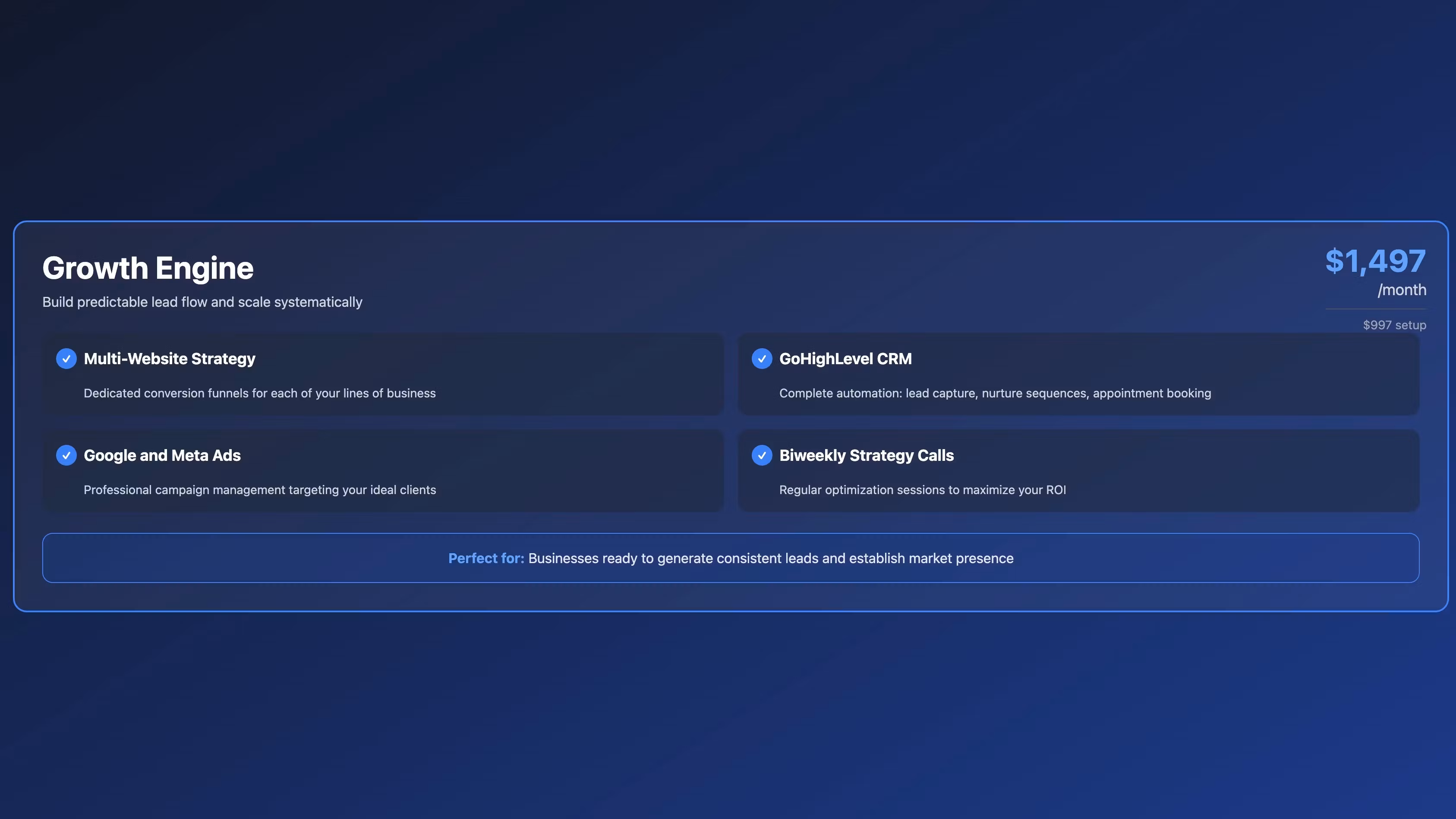Click the 'Perfect for:' highlighted label
The image size is (1456, 819).
pyautogui.click(x=485, y=558)
